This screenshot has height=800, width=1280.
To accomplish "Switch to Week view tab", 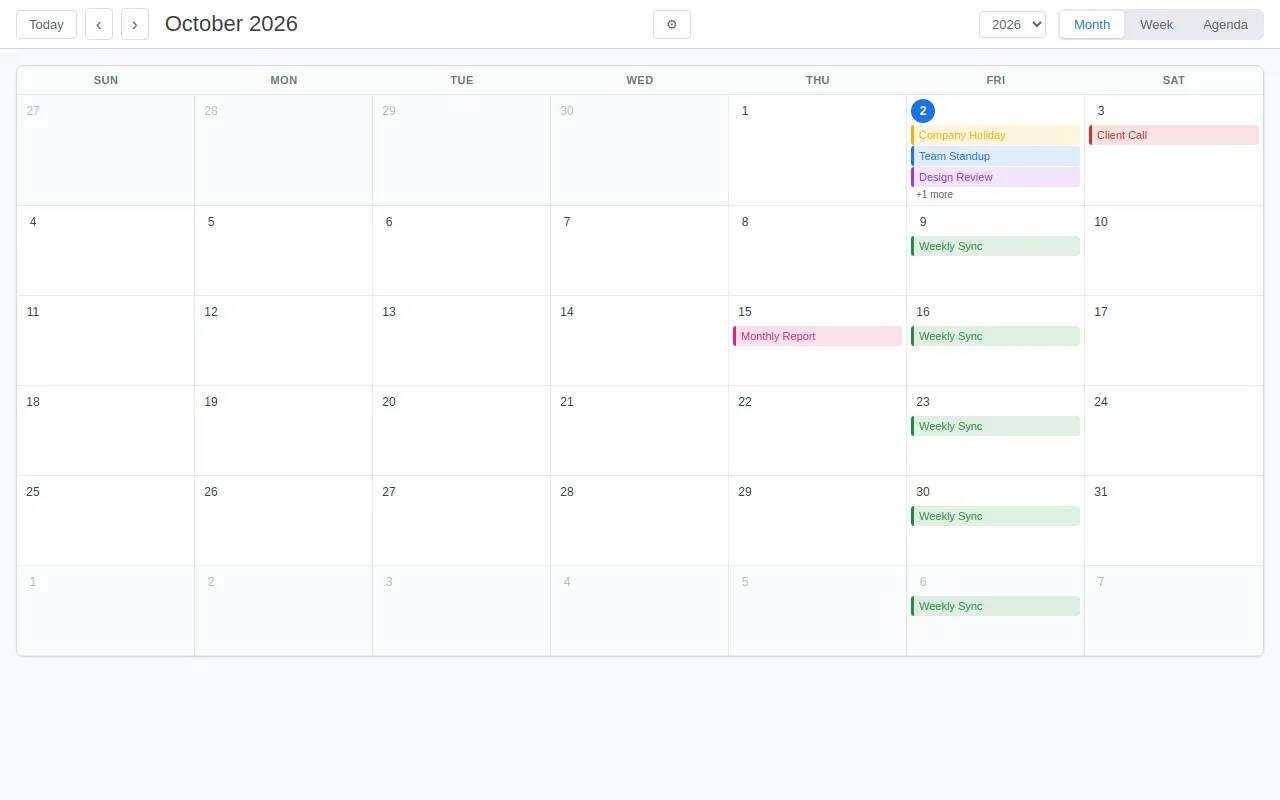I will click(1156, 24).
